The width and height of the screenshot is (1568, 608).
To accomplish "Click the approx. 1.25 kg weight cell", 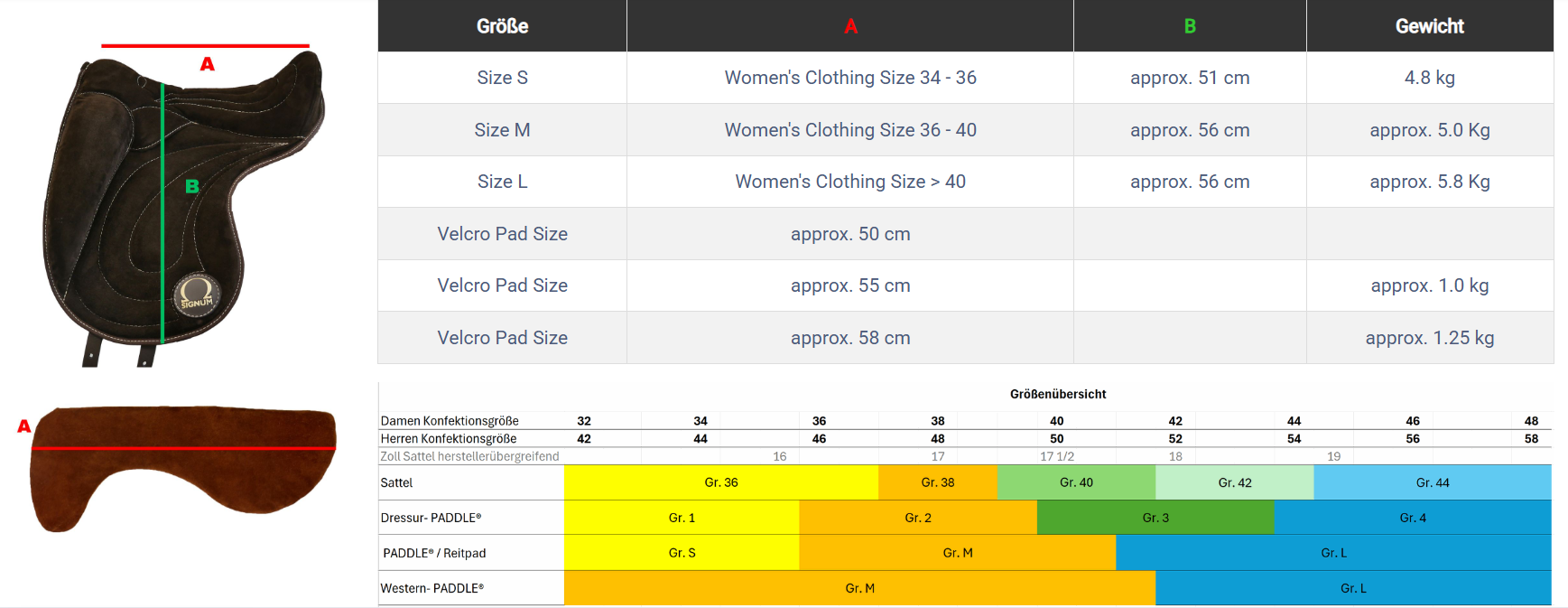I will click(x=1429, y=338).
